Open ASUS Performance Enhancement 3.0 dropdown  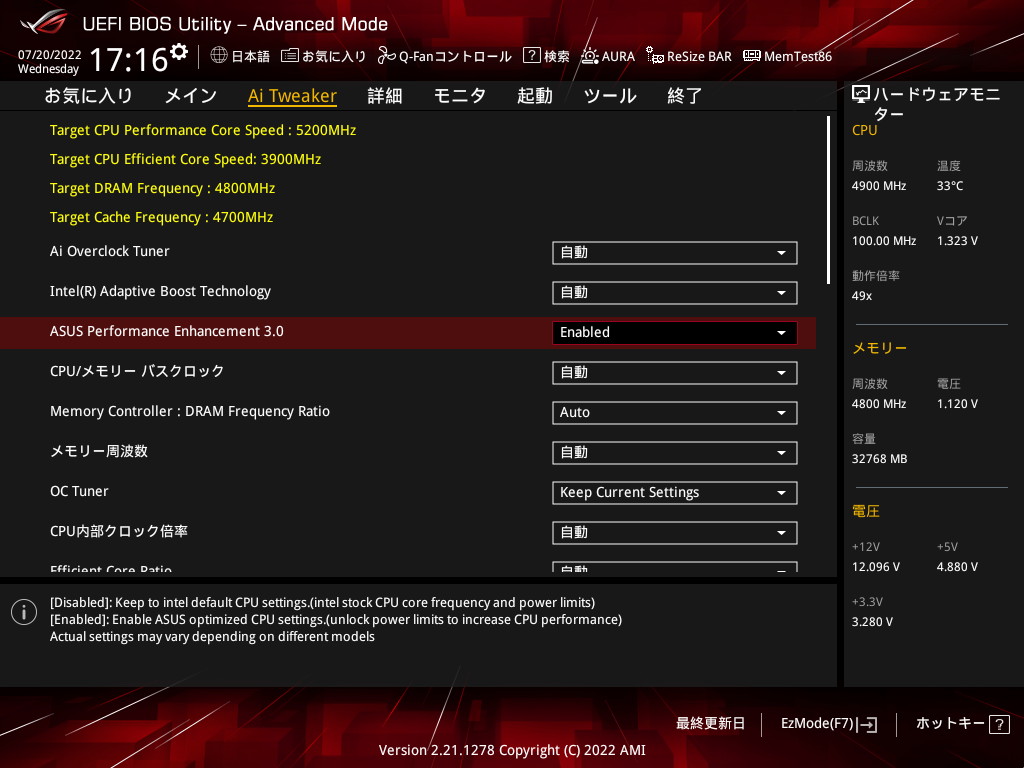(675, 332)
